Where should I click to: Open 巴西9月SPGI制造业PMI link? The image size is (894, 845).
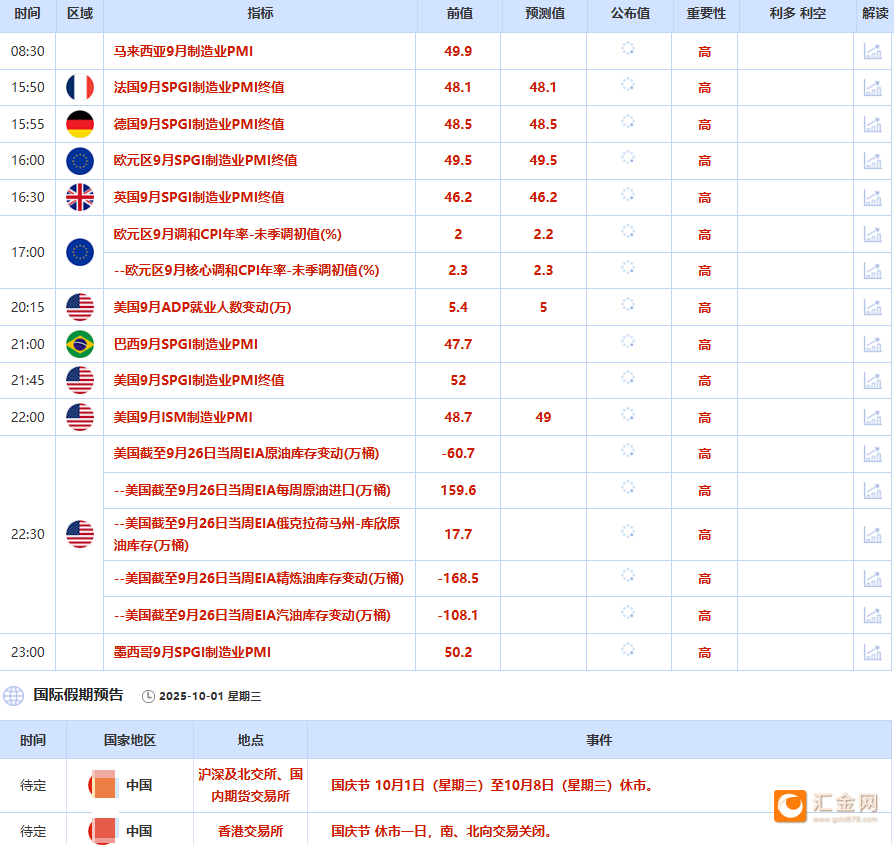click(186, 344)
